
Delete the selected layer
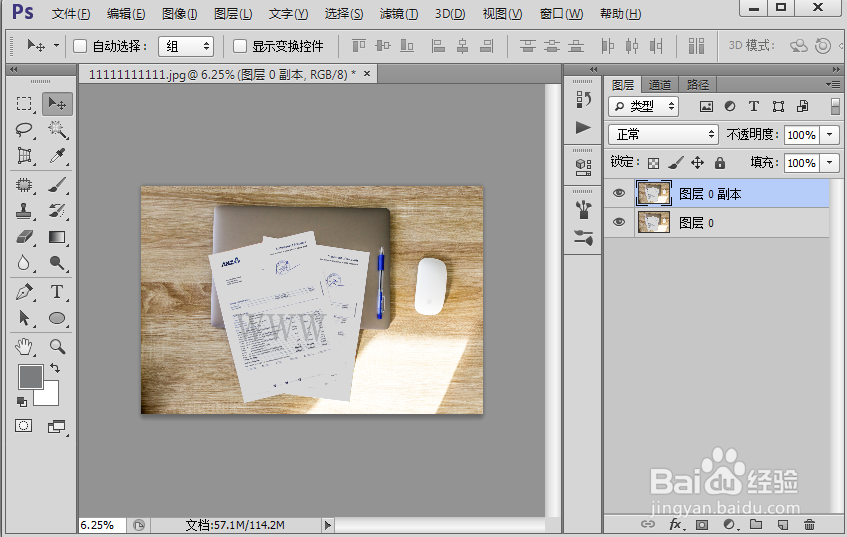tap(809, 524)
